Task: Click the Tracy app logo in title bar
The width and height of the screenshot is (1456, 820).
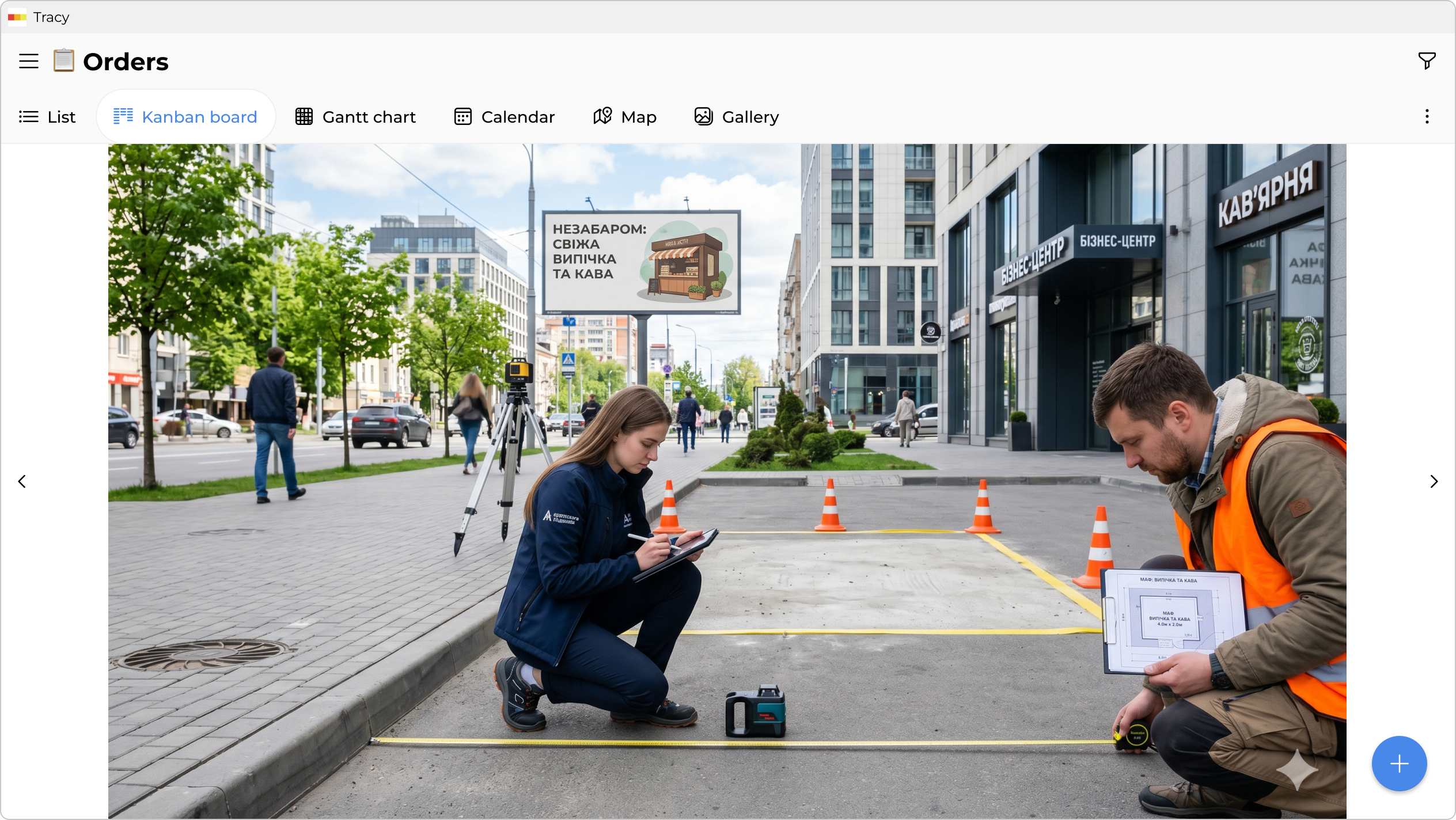Action: (x=17, y=17)
